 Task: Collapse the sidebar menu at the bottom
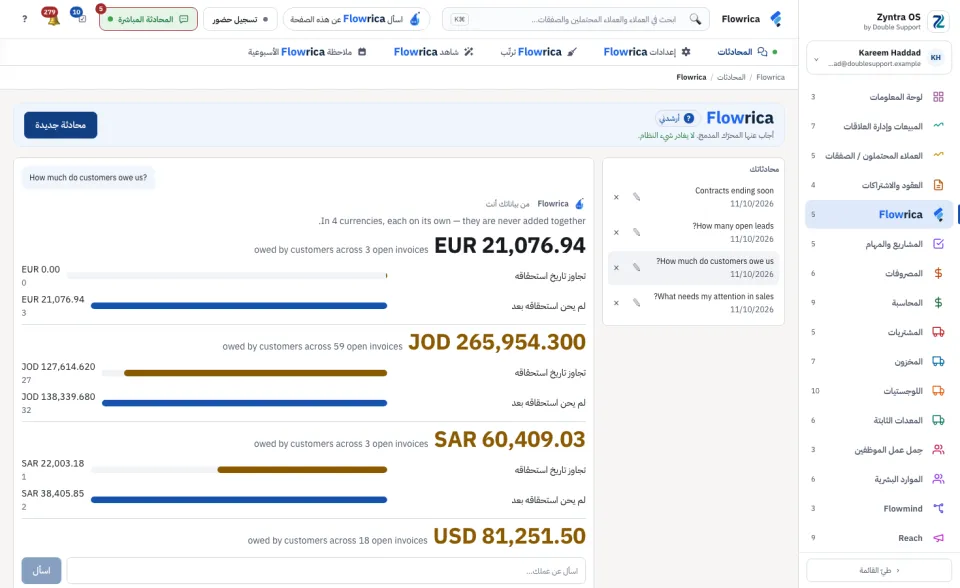879,570
